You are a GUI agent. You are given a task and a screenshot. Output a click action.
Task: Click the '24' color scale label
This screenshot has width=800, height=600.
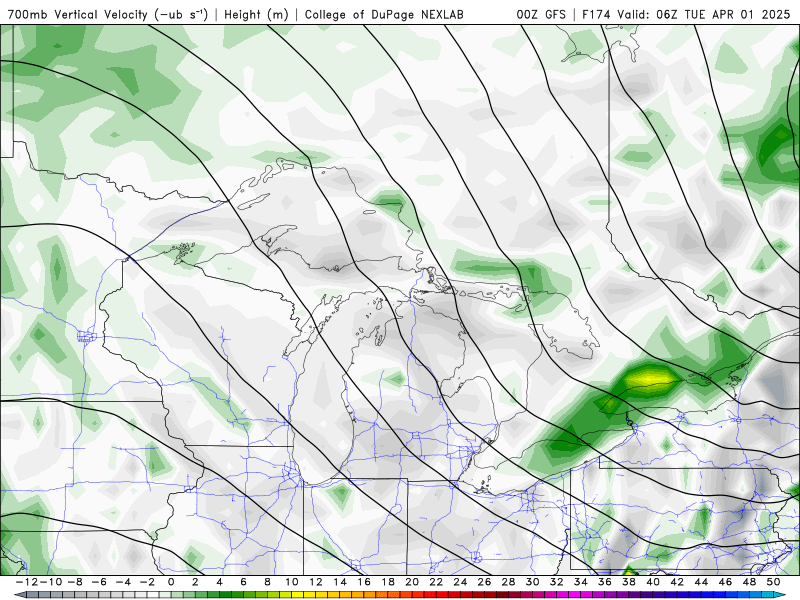pos(461,582)
